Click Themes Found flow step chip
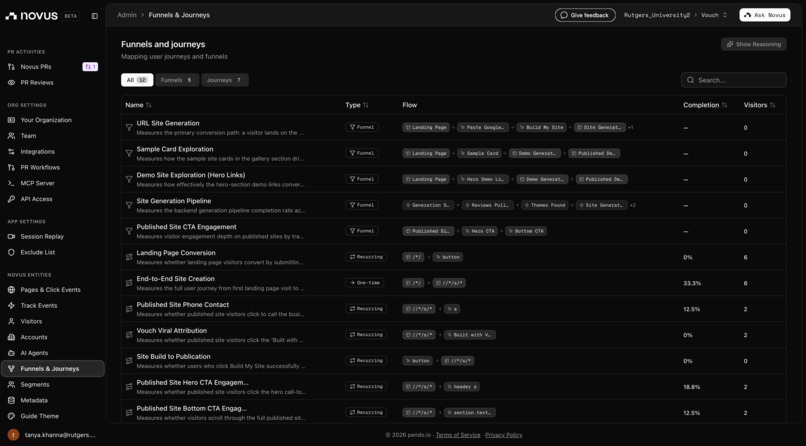This screenshot has height=446, width=806. [544, 206]
